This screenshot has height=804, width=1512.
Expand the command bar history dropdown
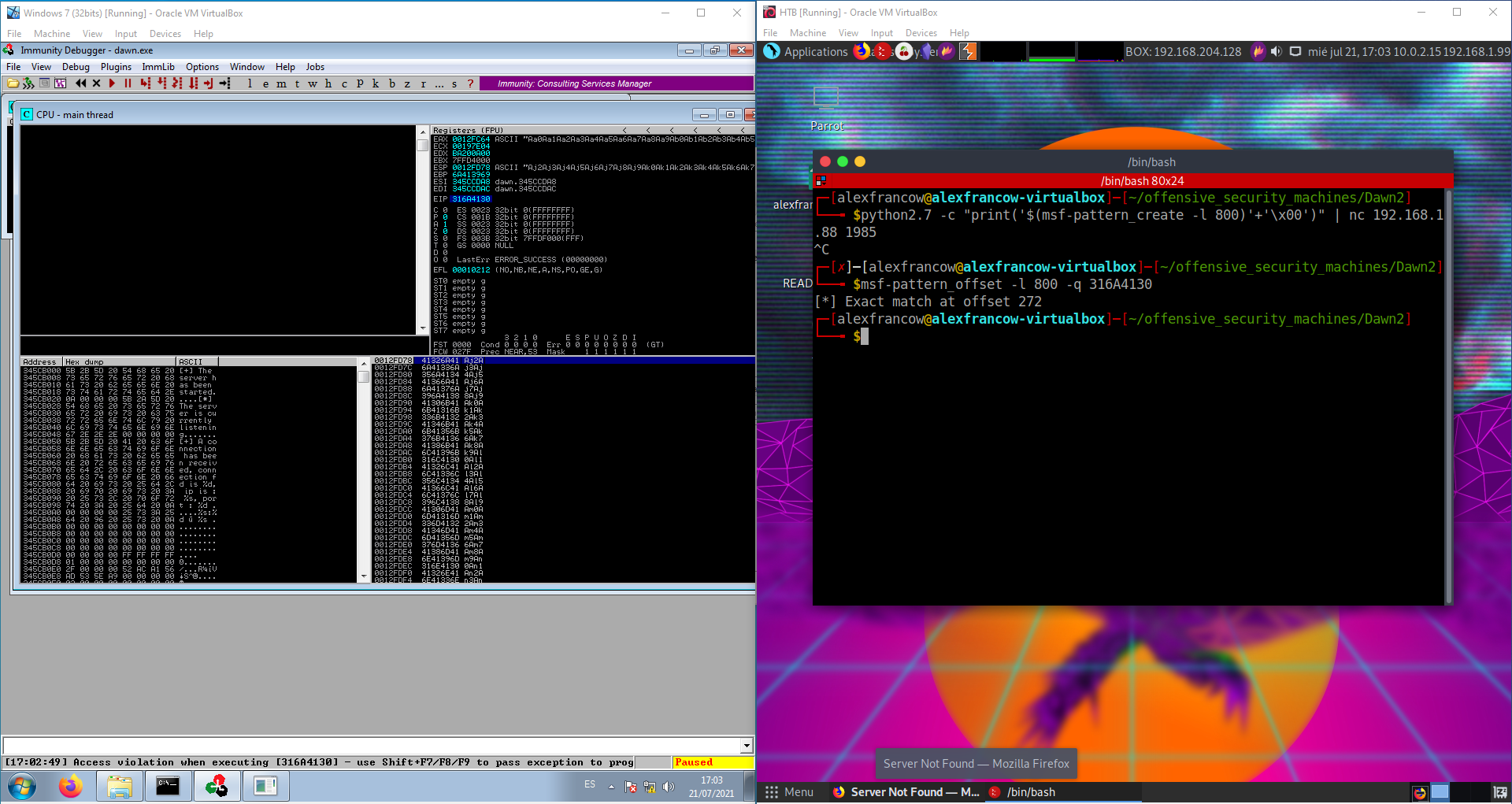747,745
